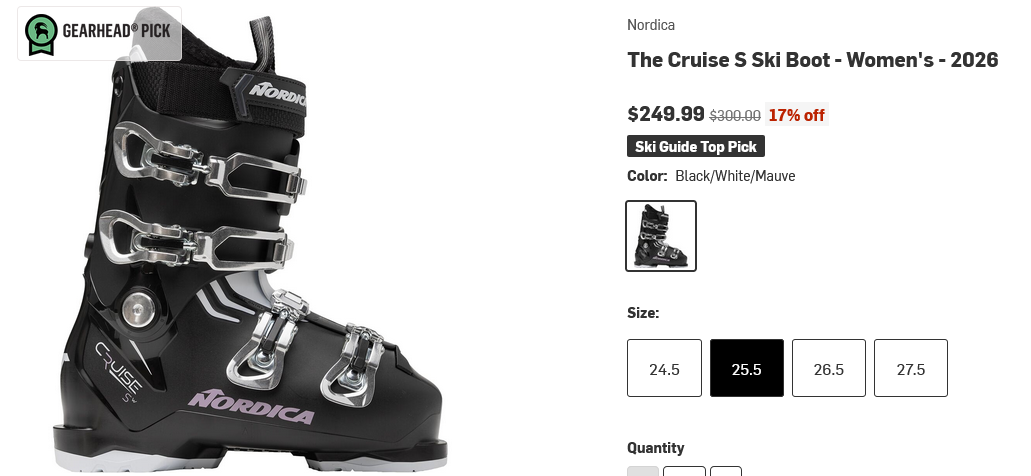Click the Ski Guide Top Pick badge
This screenshot has height=476, width=1031.
point(696,147)
